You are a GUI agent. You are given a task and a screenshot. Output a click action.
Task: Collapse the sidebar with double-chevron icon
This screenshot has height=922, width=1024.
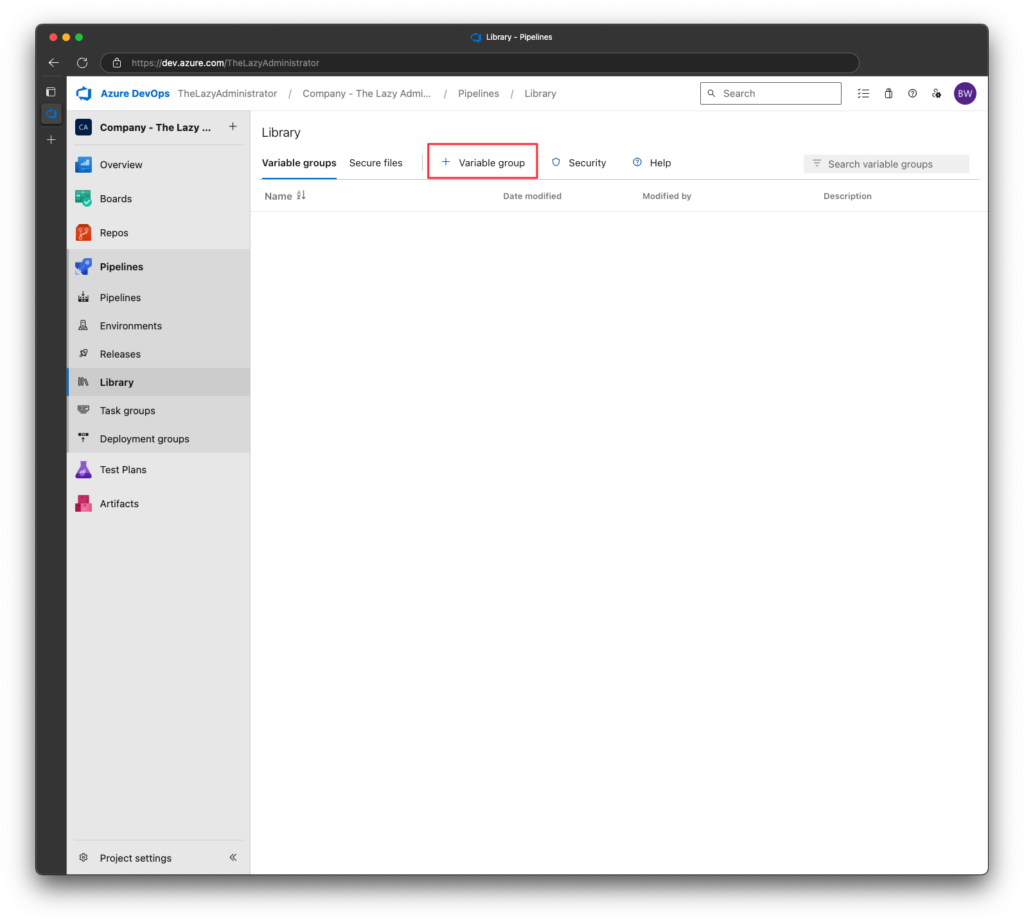point(233,857)
